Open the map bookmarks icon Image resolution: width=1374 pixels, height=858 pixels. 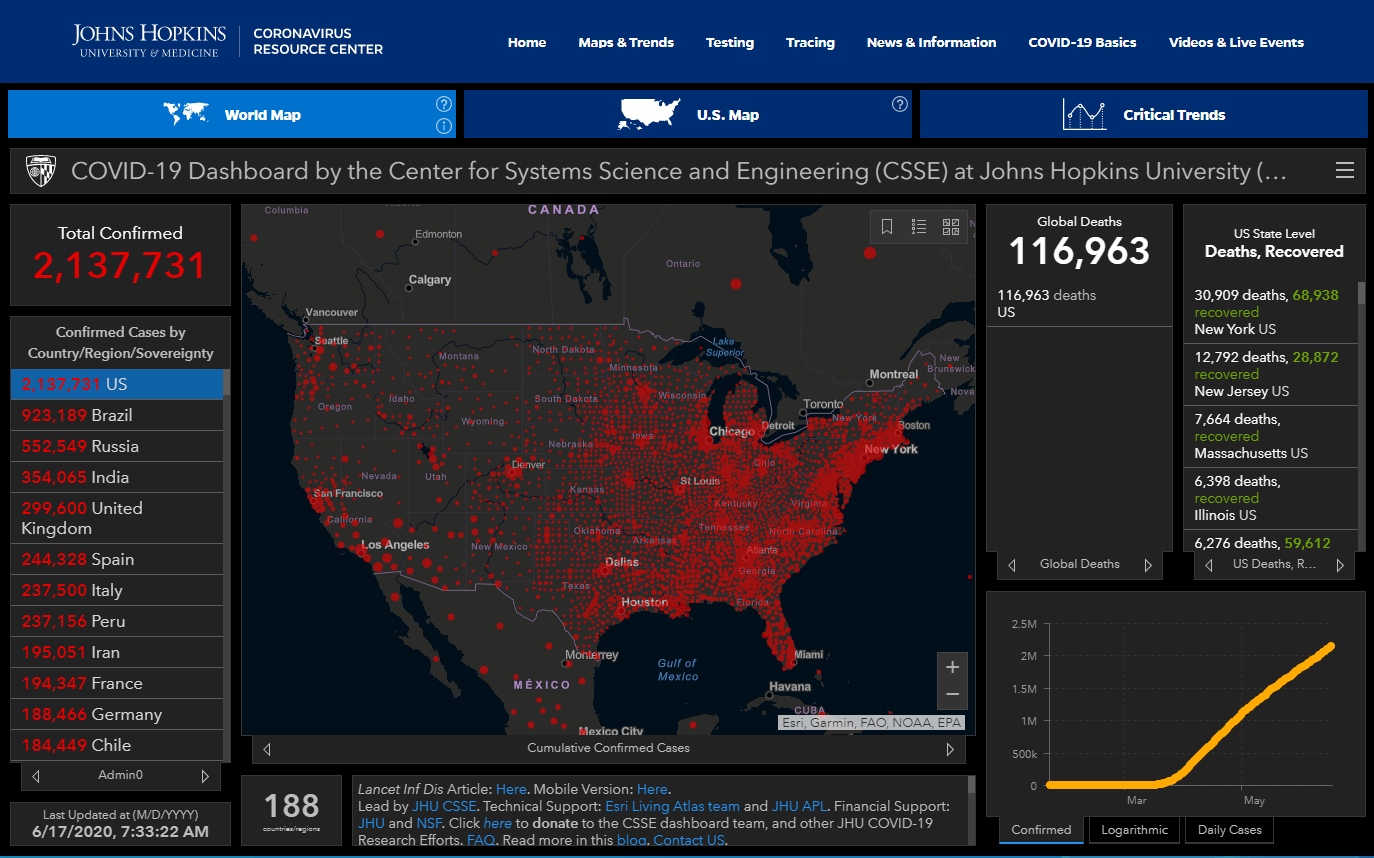click(x=887, y=227)
